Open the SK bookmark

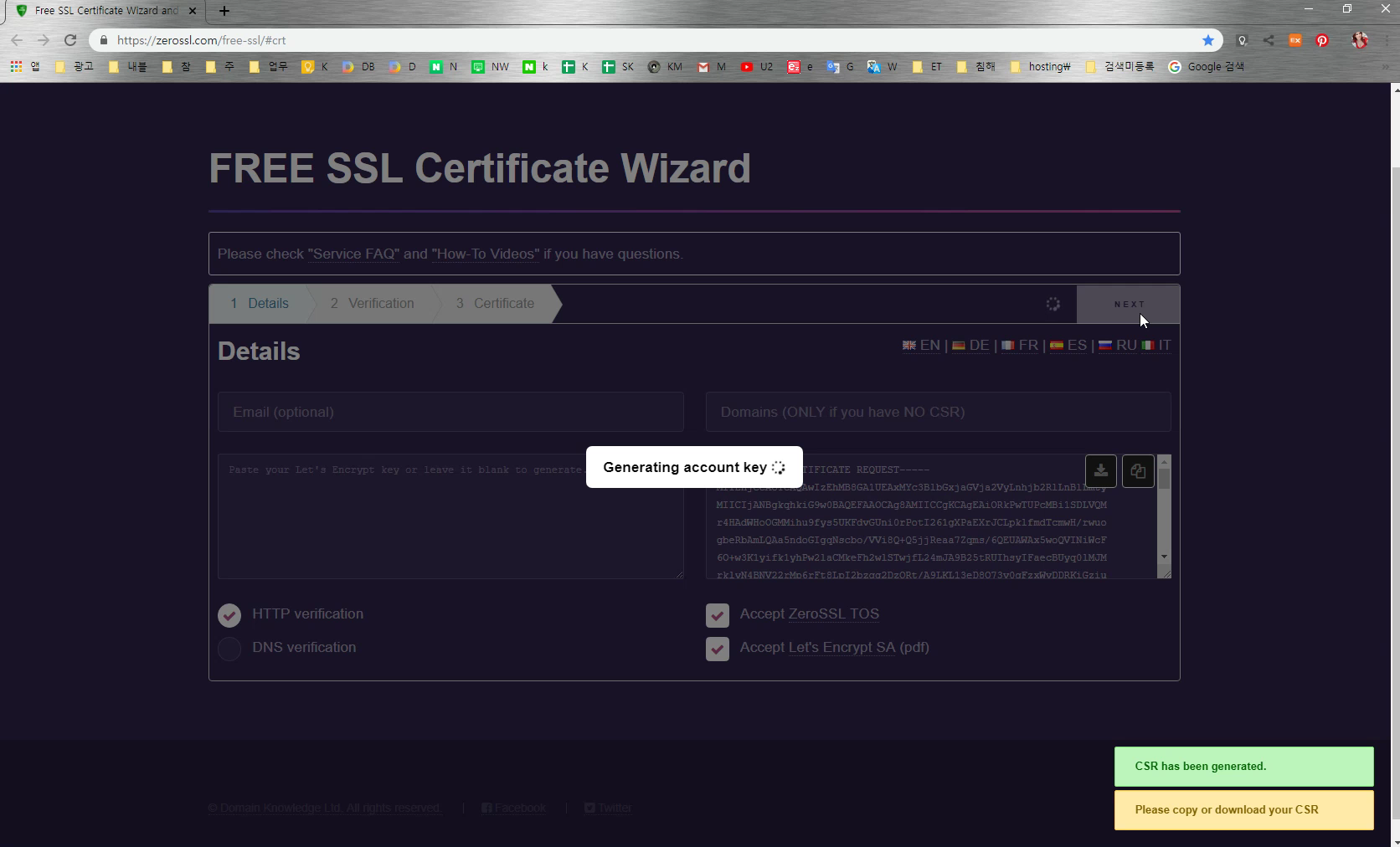[x=618, y=66]
